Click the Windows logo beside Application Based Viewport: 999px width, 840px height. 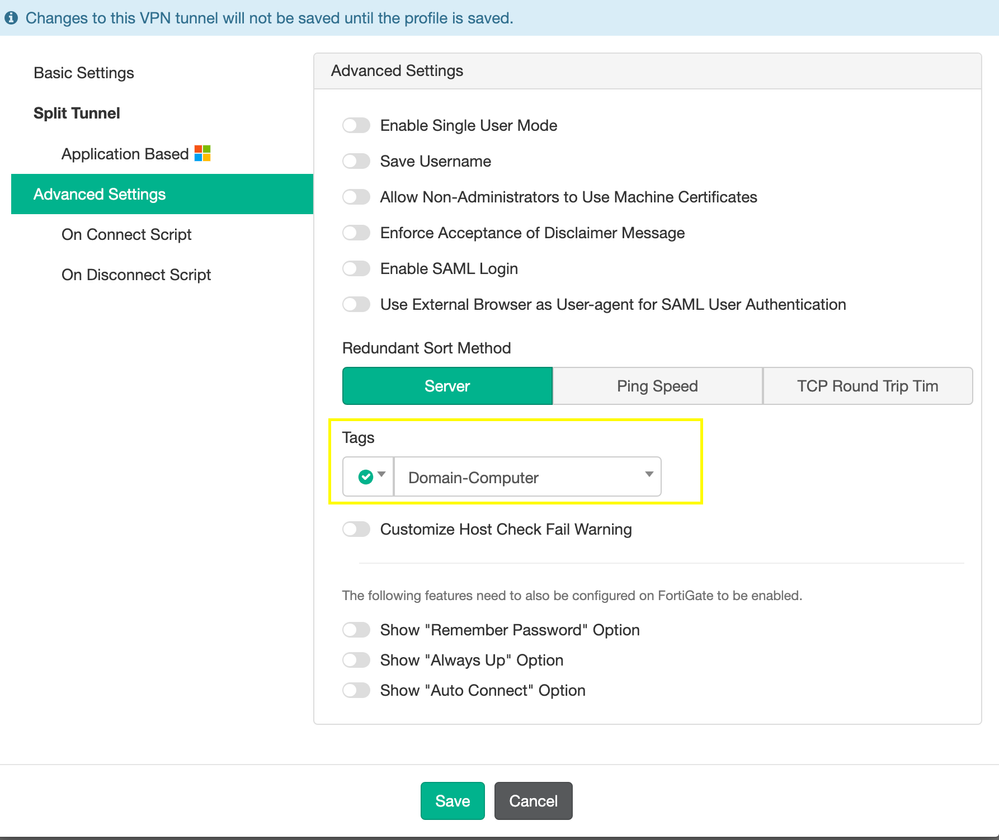pyautogui.click(x=203, y=153)
